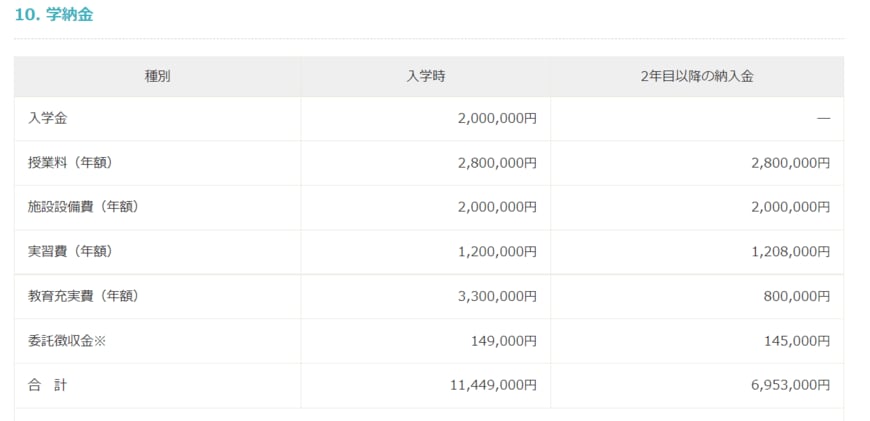The image size is (870, 421).
Task: Click the 入学時 column header
Action: 425,76
